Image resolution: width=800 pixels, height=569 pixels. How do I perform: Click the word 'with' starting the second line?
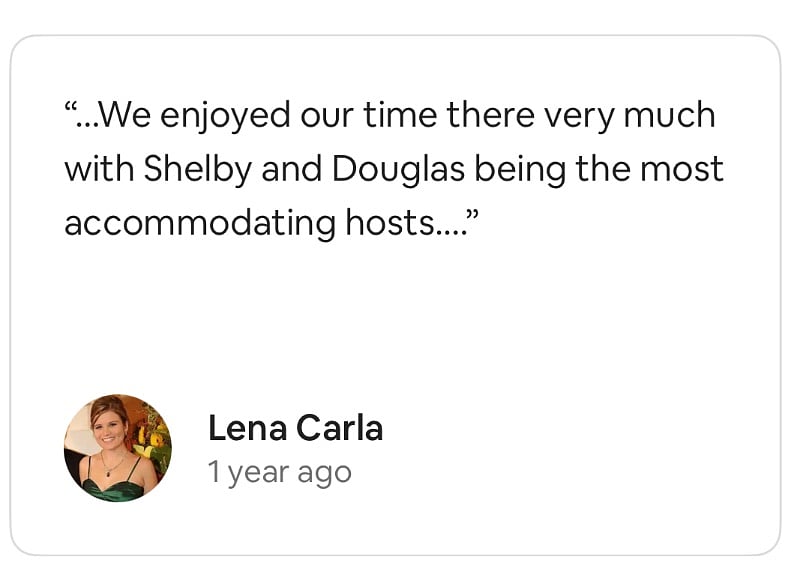(99, 169)
